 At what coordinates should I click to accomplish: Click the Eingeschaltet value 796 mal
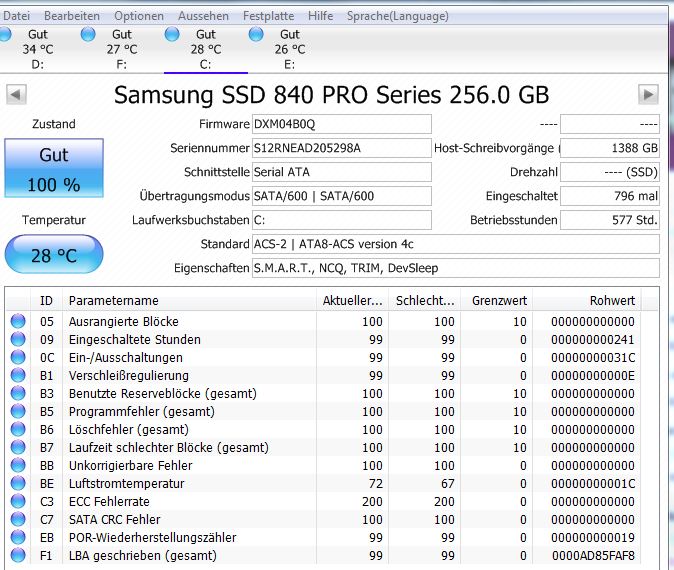click(x=610, y=196)
